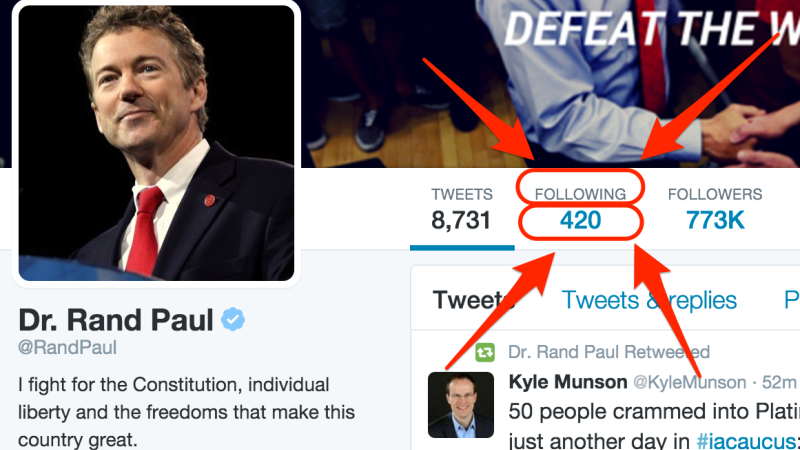Viewport: 800px width, 450px height.
Task: Click the Dr. Rand Paul name heading
Action: pyautogui.click(x=116, y=320)
